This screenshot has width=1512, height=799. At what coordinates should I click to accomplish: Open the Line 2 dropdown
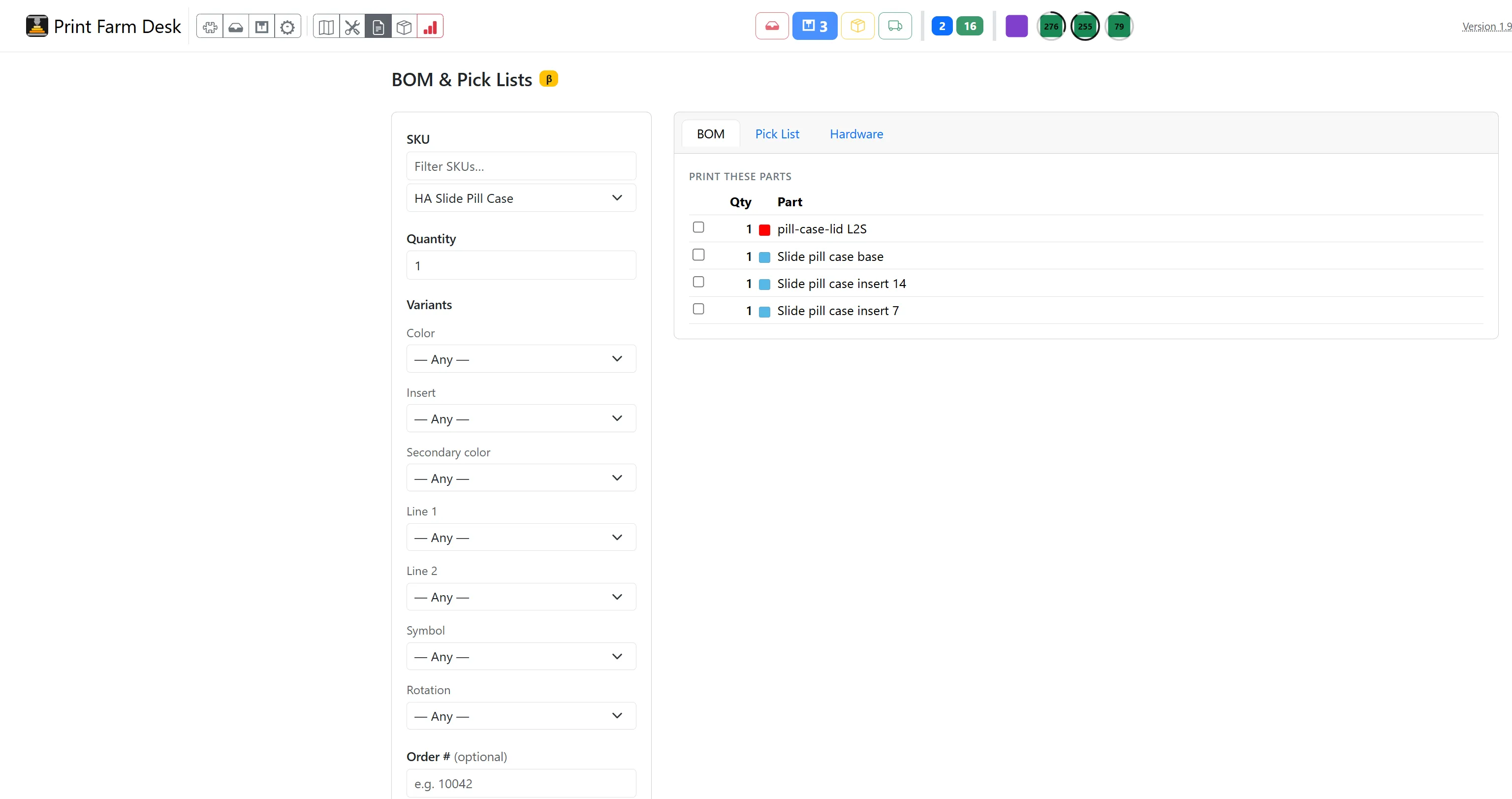tap(521, 597)
